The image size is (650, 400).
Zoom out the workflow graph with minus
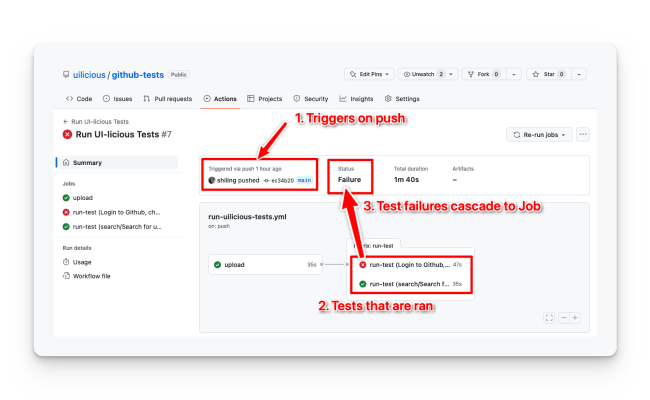tap(564, 318)
